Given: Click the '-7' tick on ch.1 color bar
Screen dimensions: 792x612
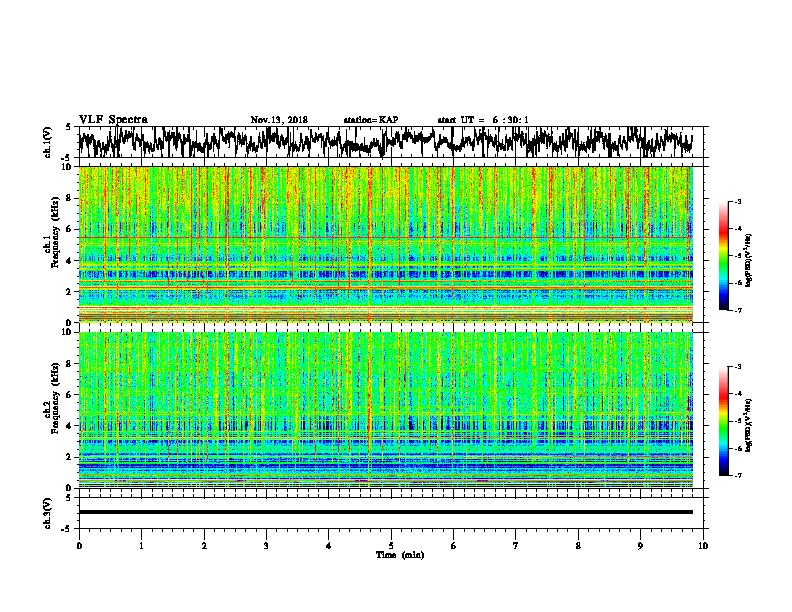Looking at the screenshot, I should tap(737, 310).
